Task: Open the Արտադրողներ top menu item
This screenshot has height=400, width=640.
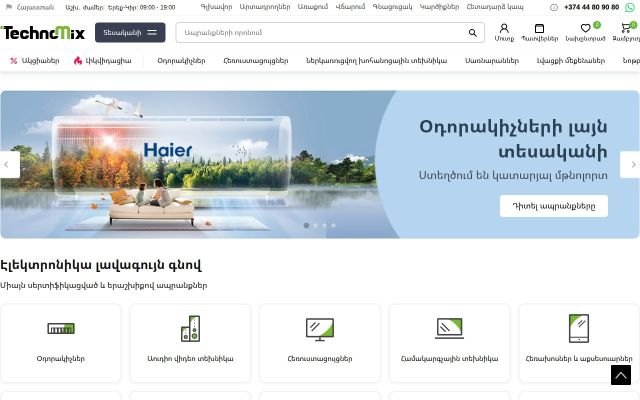Action: coord(264,7)
